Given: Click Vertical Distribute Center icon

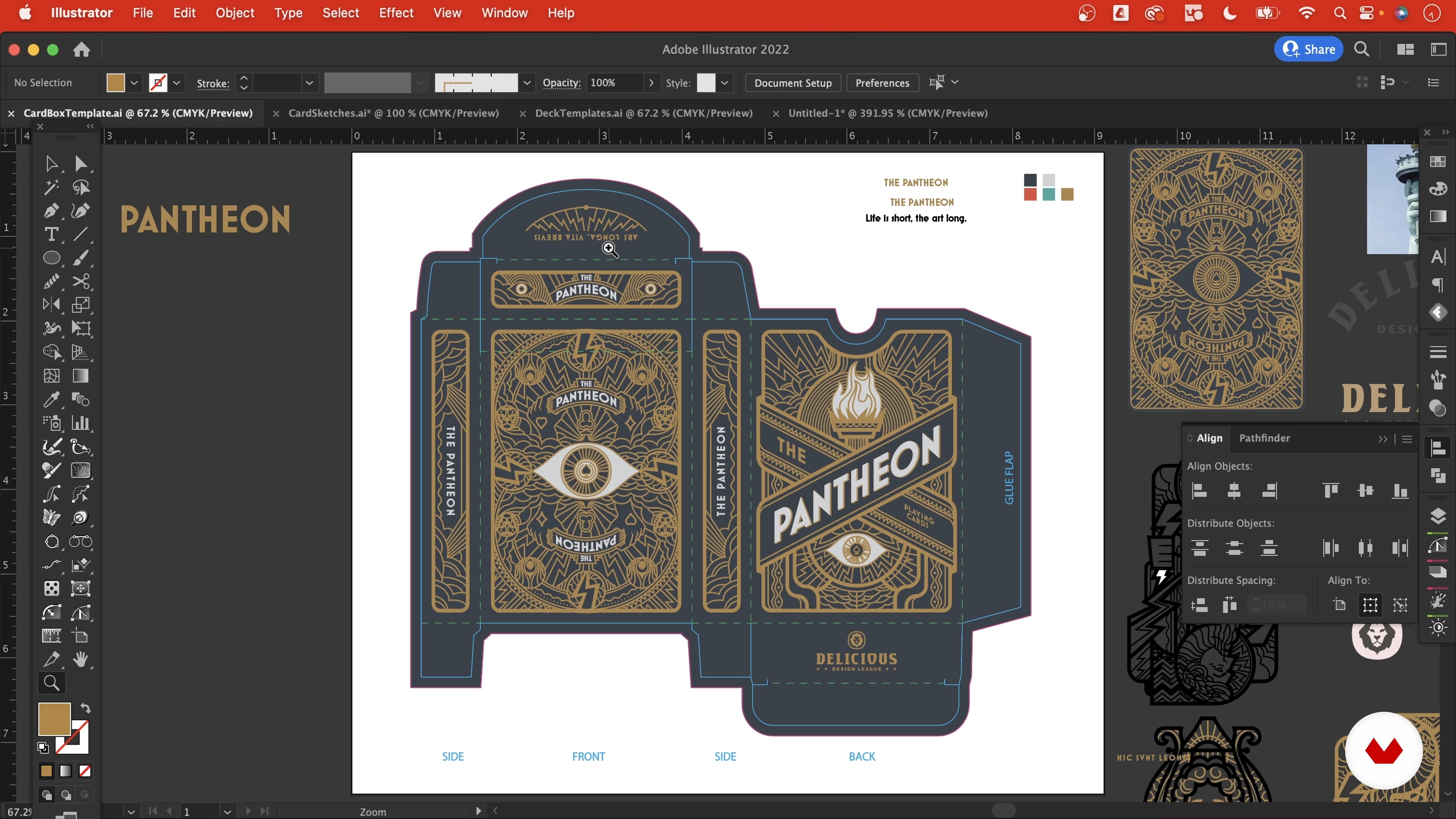Looking at the screenshot, I should 1234,548.
